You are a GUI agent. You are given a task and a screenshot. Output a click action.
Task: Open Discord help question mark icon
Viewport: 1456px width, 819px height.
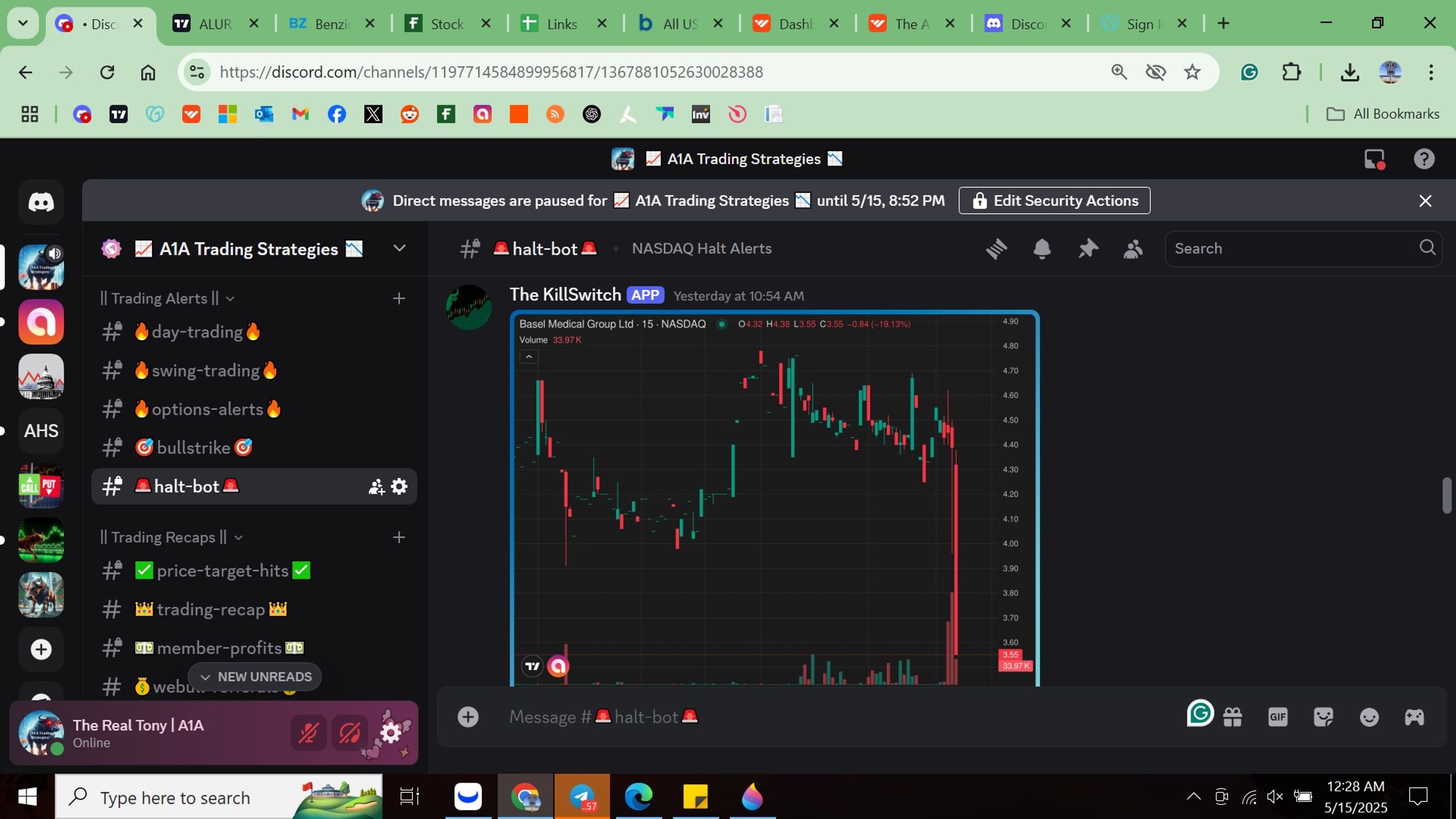pyautogui.click(x=1424, y=159)
